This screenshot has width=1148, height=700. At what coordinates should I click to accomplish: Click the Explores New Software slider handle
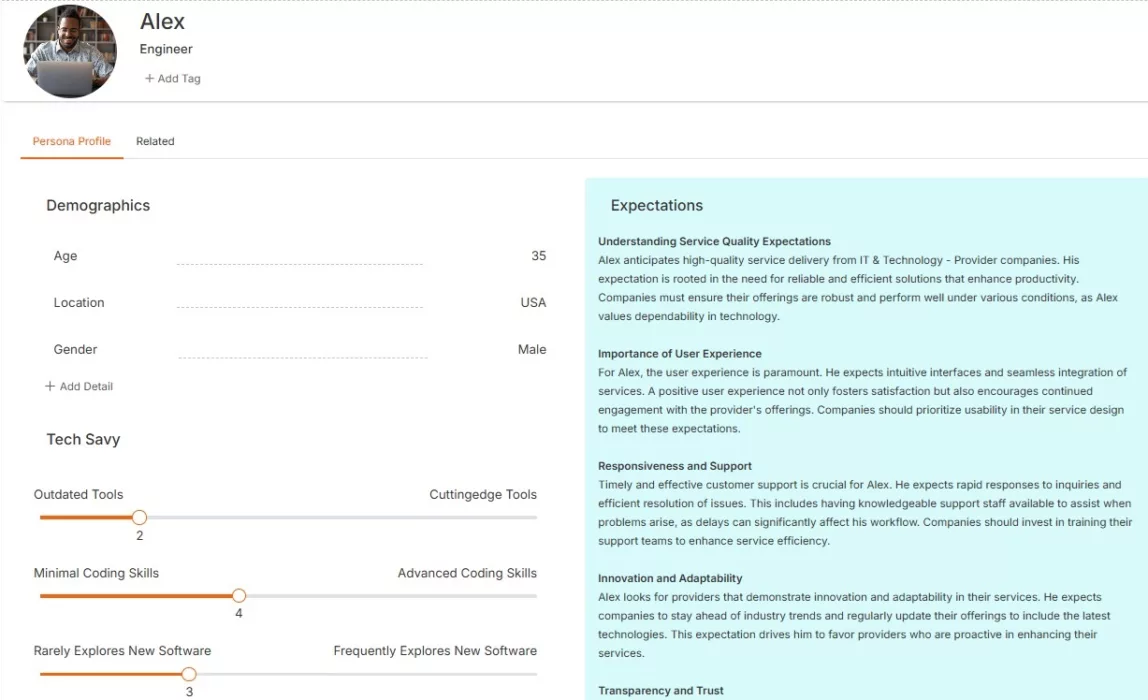click(189, 673)
